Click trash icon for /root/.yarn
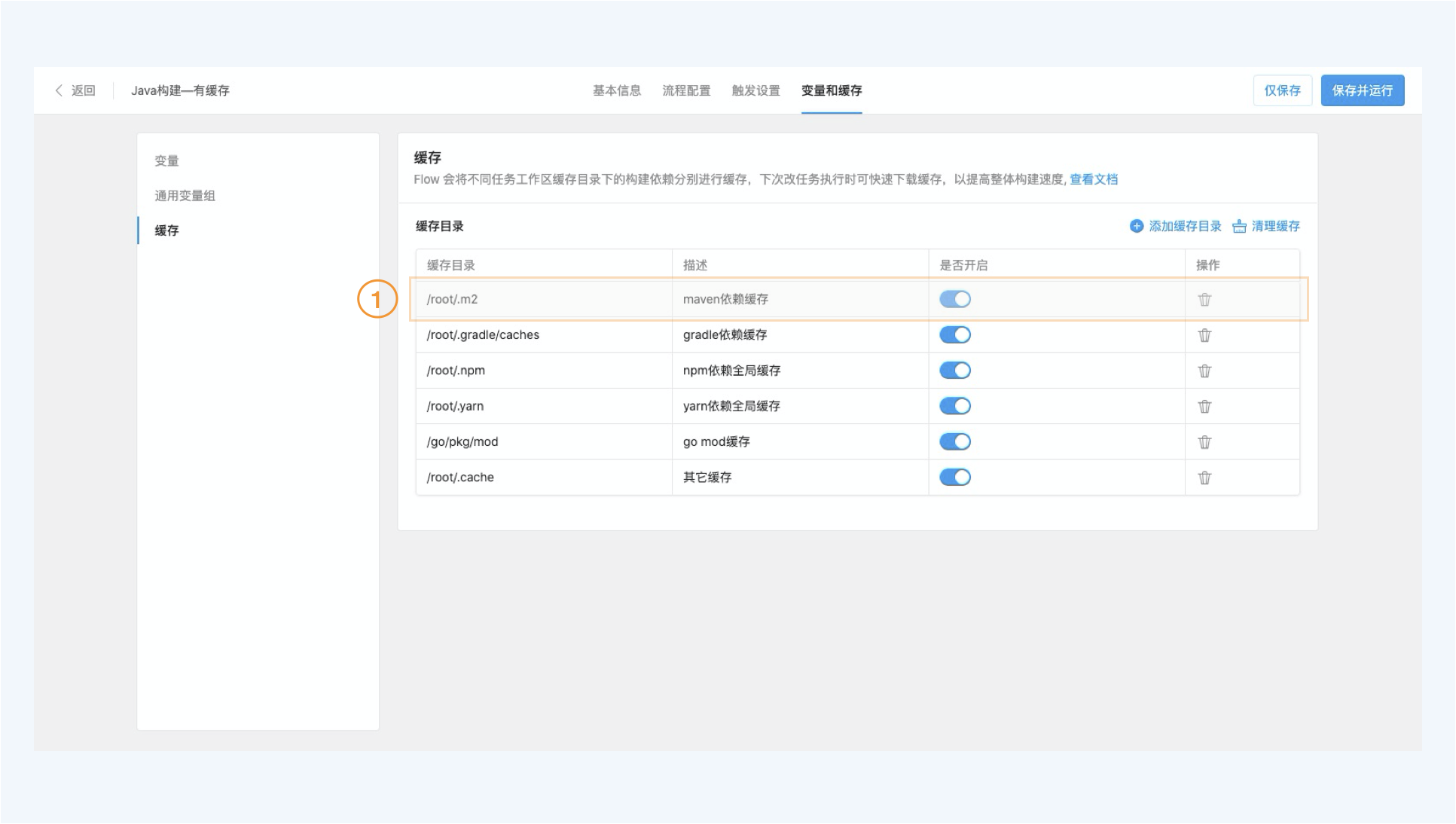 [x=1204, y=406]
